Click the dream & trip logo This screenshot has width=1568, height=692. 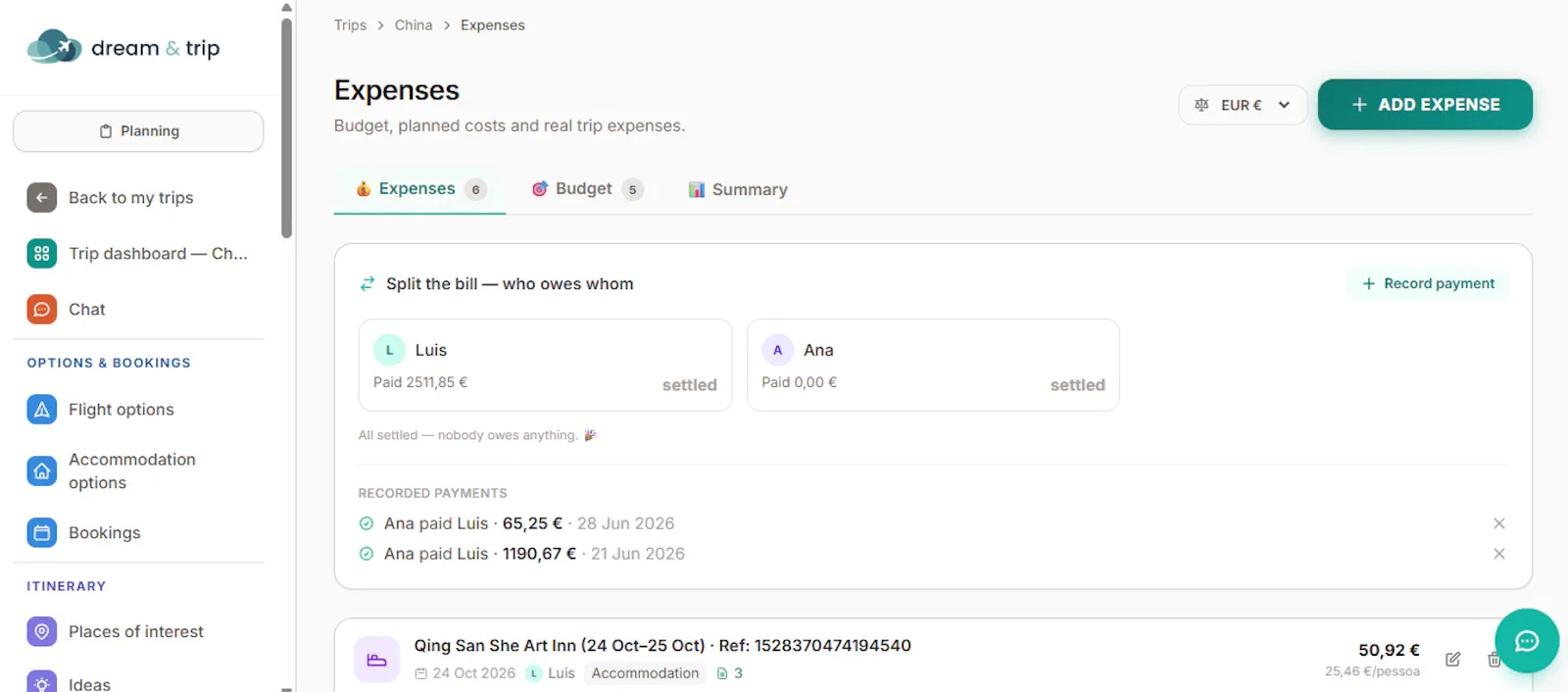(123, 47)
